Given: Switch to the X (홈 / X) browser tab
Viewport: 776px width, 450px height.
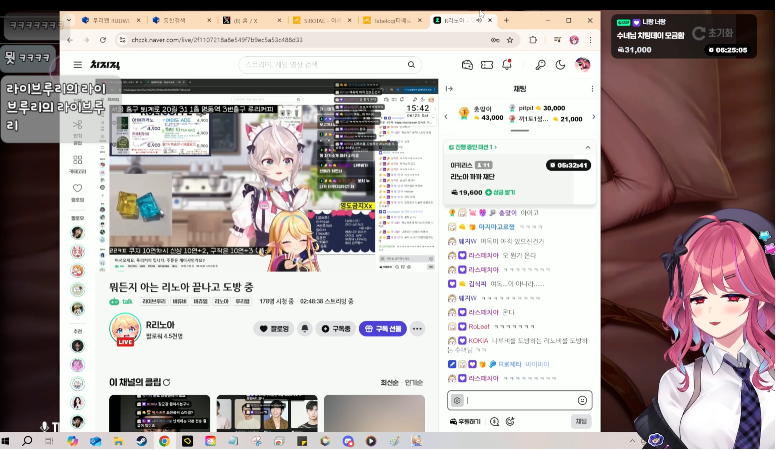Looking at the screenshot, I should coord(251,20).
